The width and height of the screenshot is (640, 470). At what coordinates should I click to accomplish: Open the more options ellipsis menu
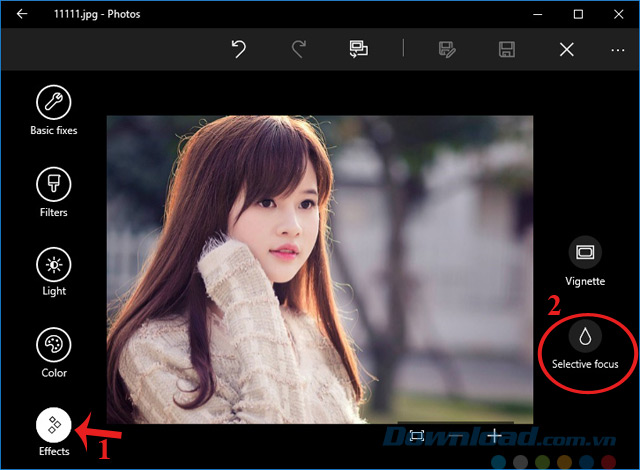click(618, 50)
